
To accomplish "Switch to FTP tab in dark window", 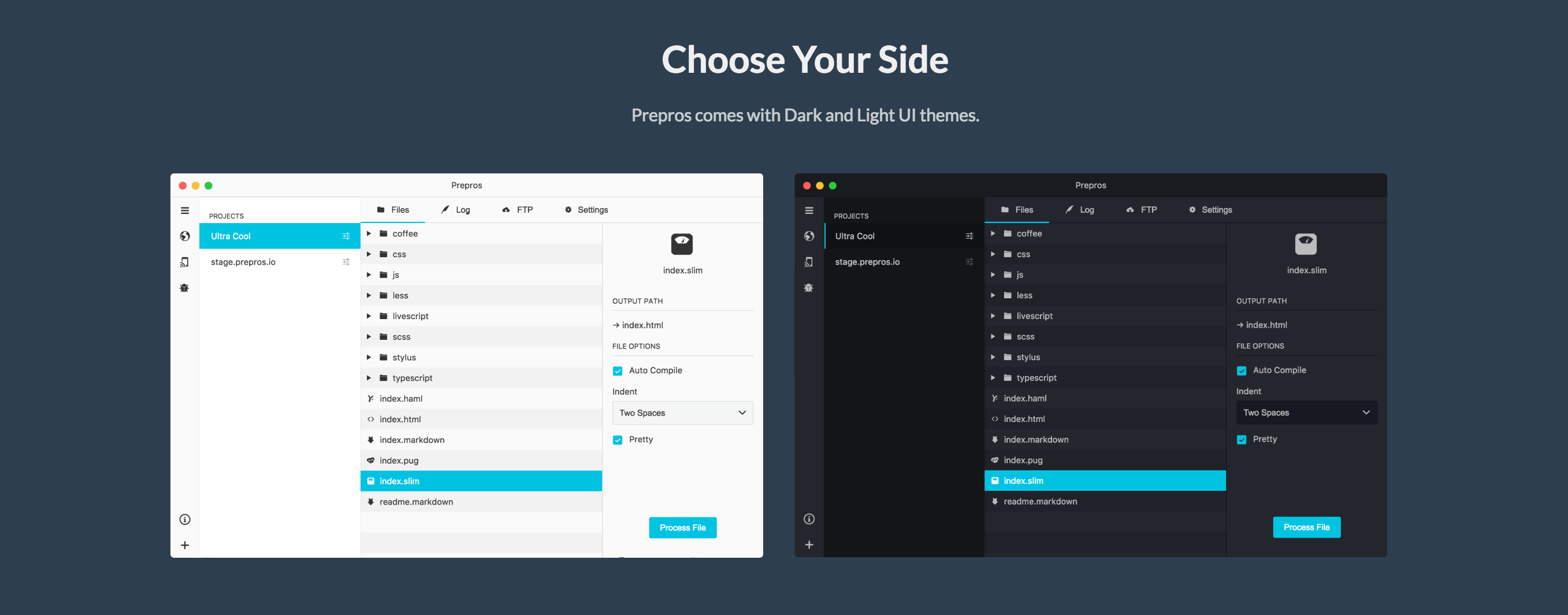I will coord(1141,209).
